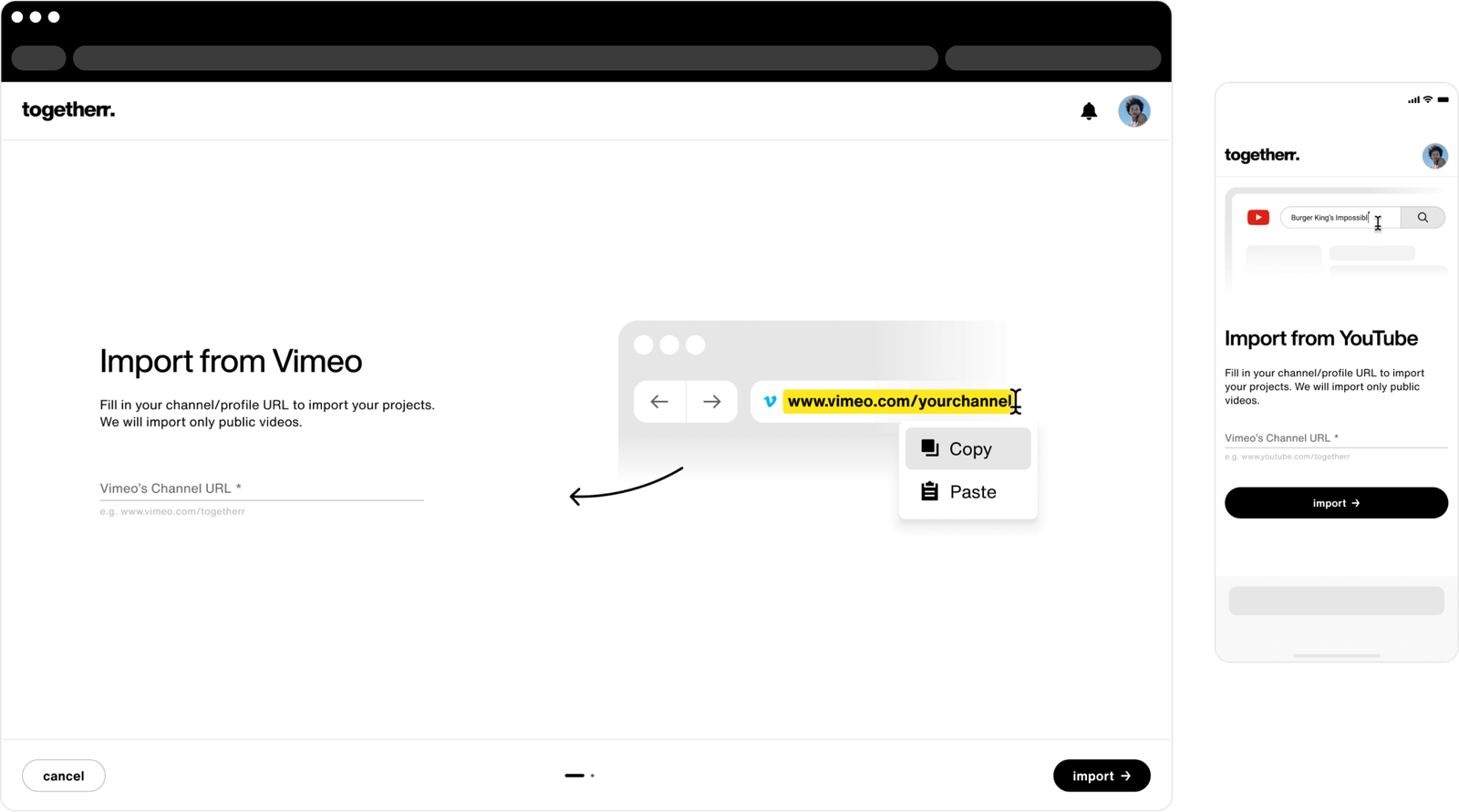
Task: Select first step dash in page indicator
Action: (574, 776)
